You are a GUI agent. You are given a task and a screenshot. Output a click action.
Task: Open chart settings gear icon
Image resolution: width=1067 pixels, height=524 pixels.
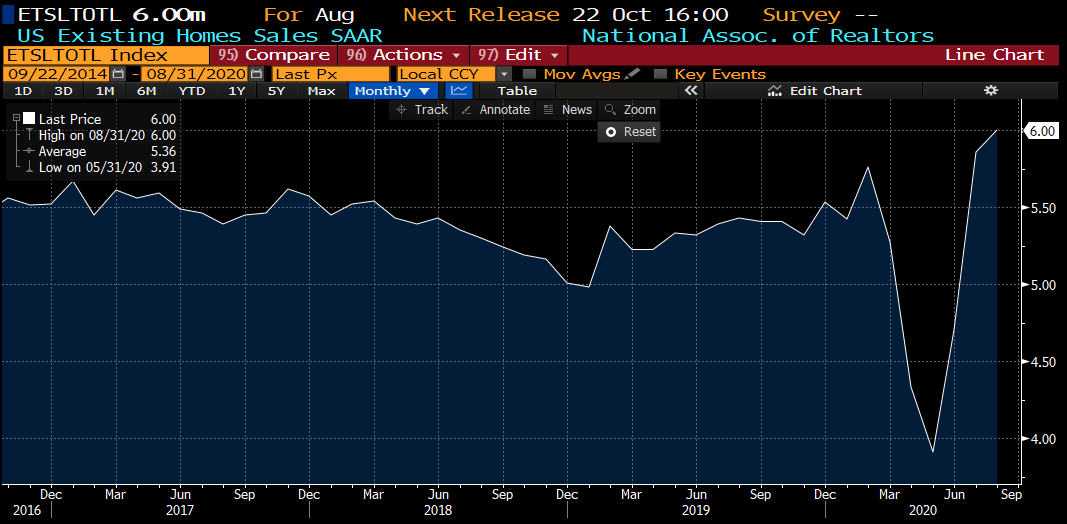pyautogui.click(x=991, y=91)
